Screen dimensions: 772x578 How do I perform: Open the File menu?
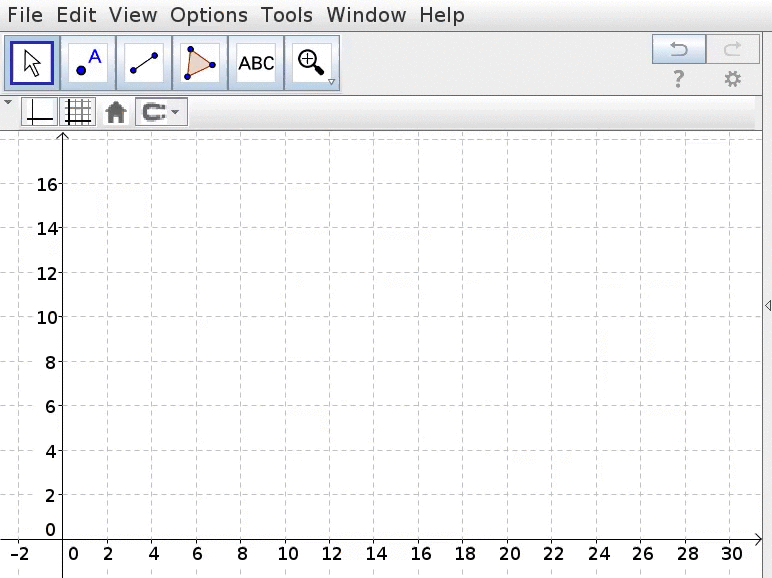(x=25, y=15)
